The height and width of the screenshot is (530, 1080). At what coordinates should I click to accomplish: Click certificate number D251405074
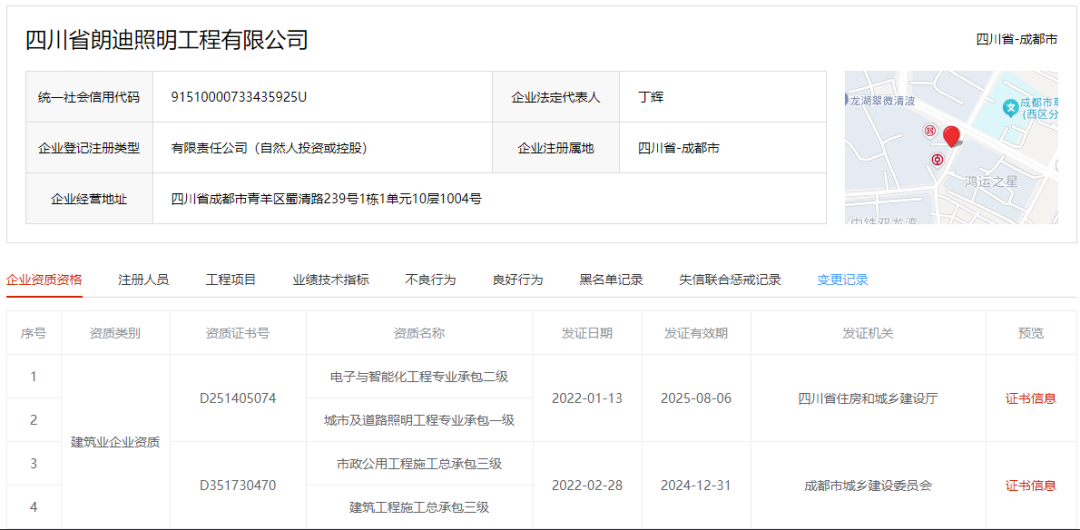238,398
